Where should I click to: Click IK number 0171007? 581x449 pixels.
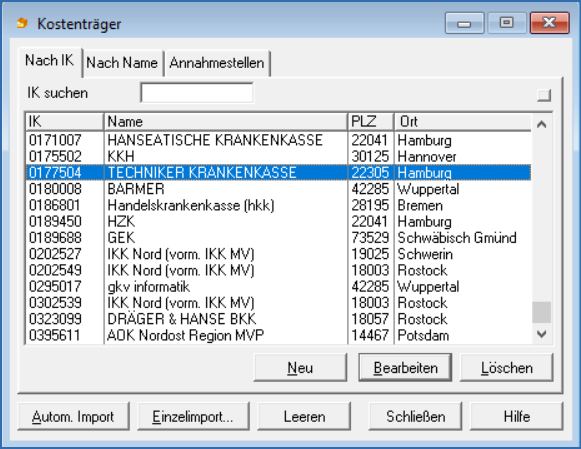point(55,140)
